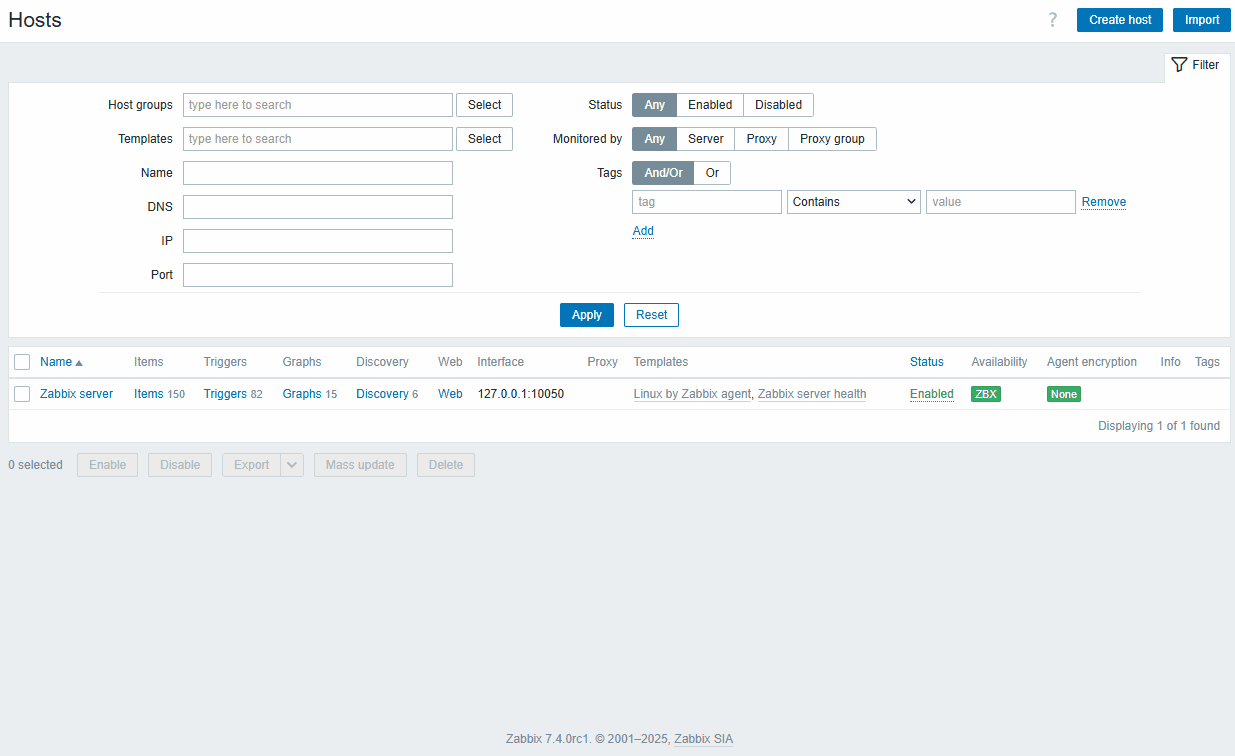Tick the select-all hosts checkbox

[x=22, y=362]
